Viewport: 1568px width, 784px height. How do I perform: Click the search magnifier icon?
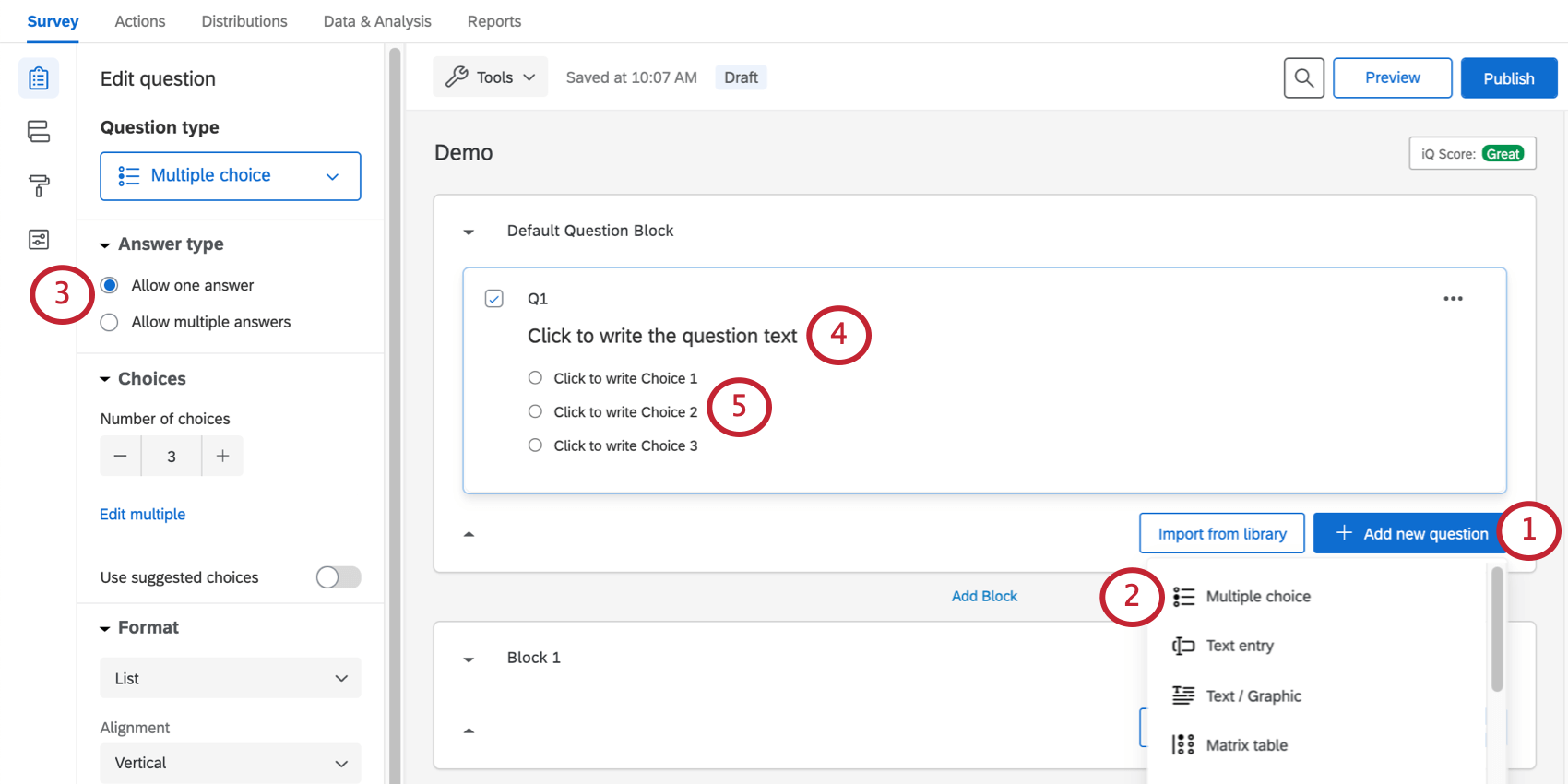[1303, 78]
